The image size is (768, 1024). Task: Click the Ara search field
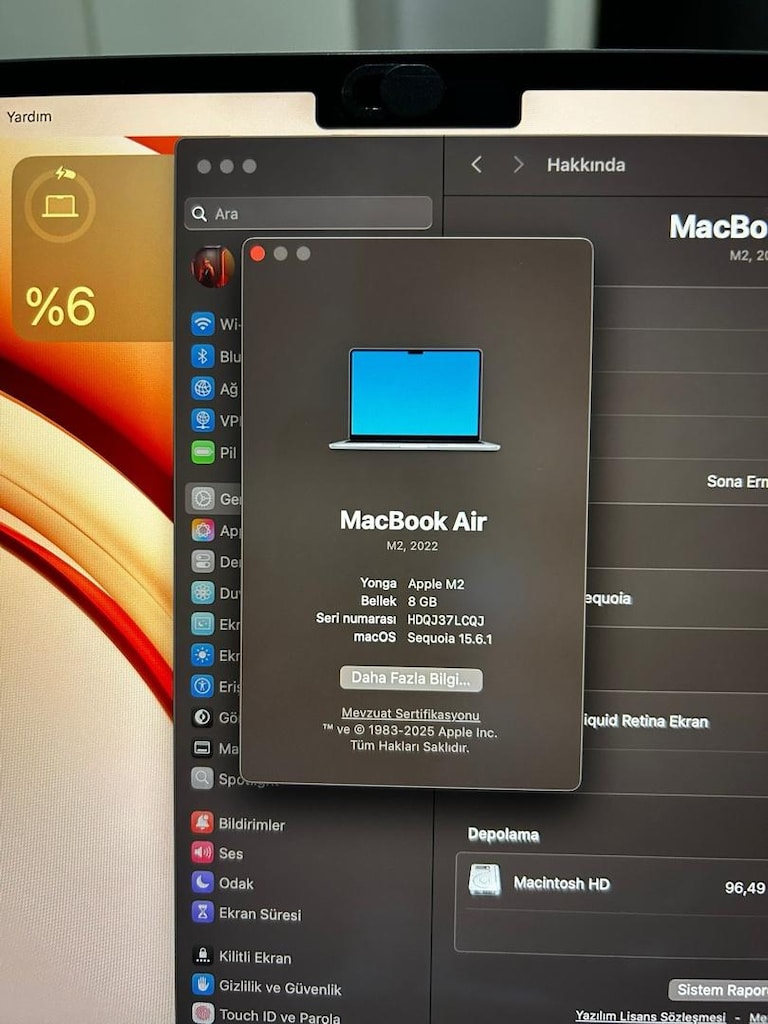click(x=308, y=213)
